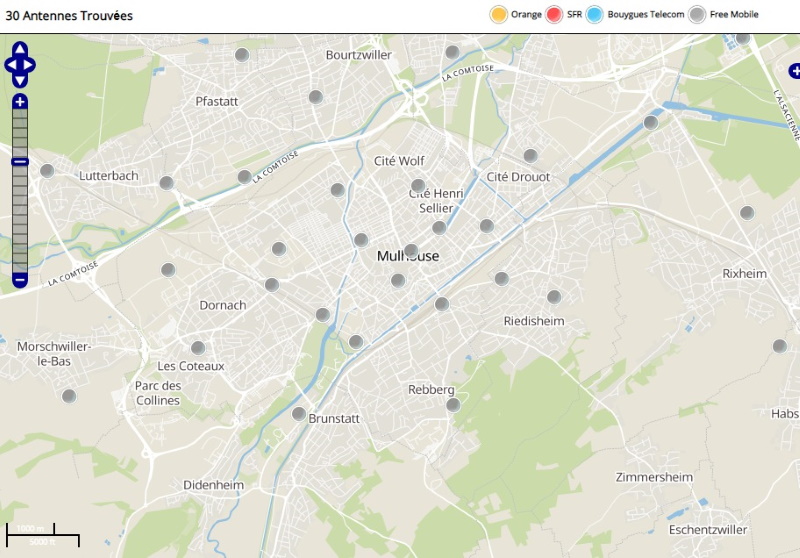The height and width of the screenshot is (558, 800).
Task: Click the '30 Antennes Trouvées' heading
Action: point(69,16)
